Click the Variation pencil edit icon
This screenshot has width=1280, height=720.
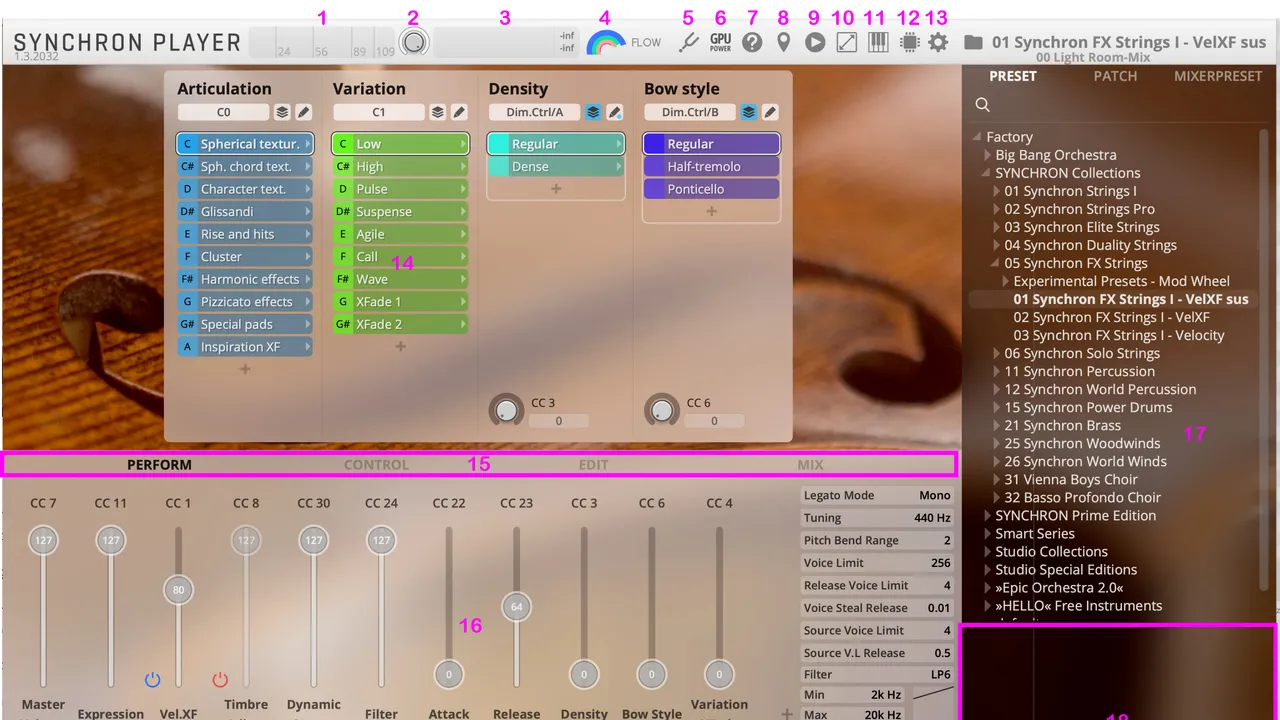(x=460, y=112)
